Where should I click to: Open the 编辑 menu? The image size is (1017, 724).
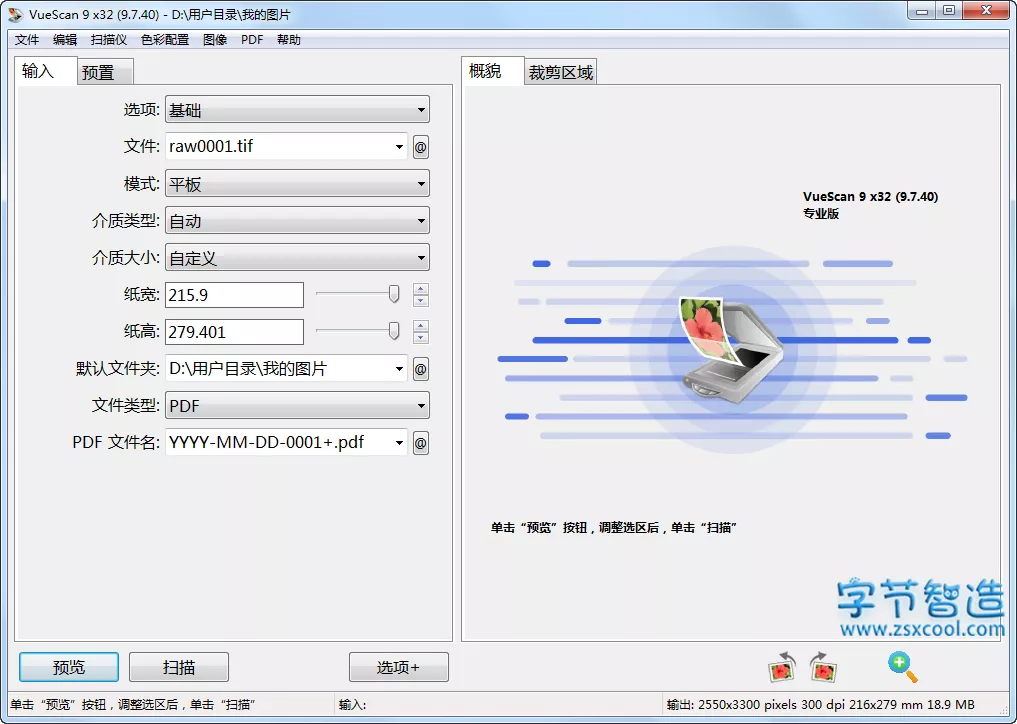[65, 40]
